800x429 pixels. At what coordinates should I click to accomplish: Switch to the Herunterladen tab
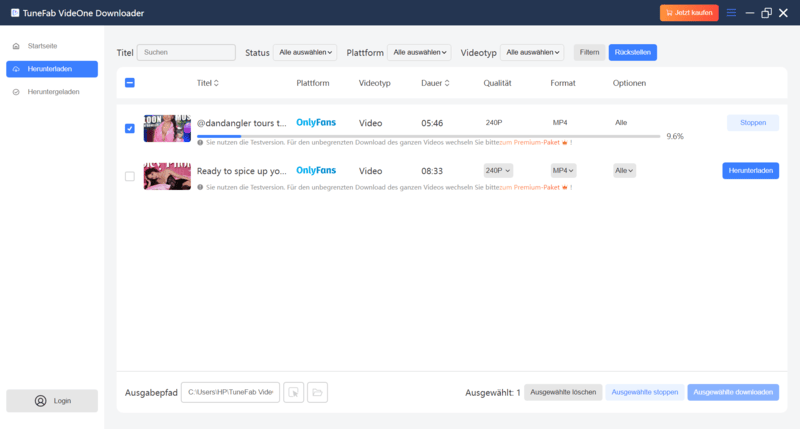(x=52, y=69)
